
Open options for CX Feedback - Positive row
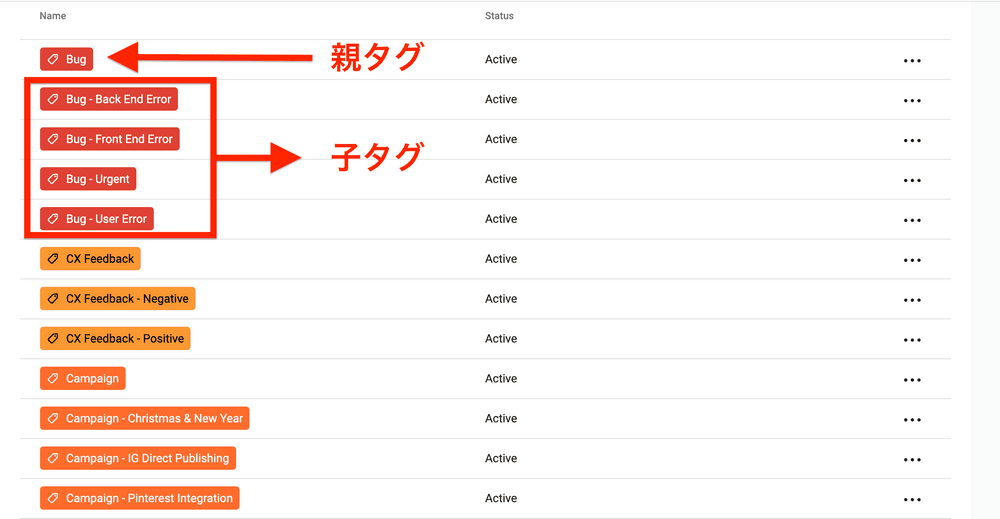(x=911, y=340)
